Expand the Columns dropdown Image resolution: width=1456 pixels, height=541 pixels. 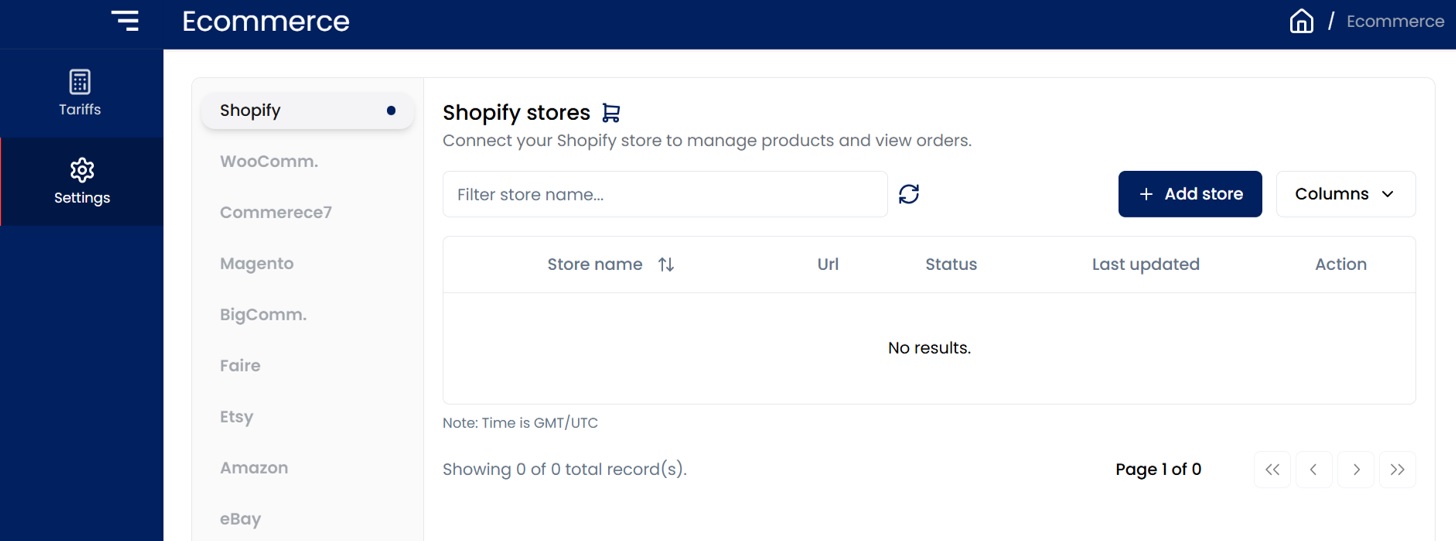[1345, 194]
